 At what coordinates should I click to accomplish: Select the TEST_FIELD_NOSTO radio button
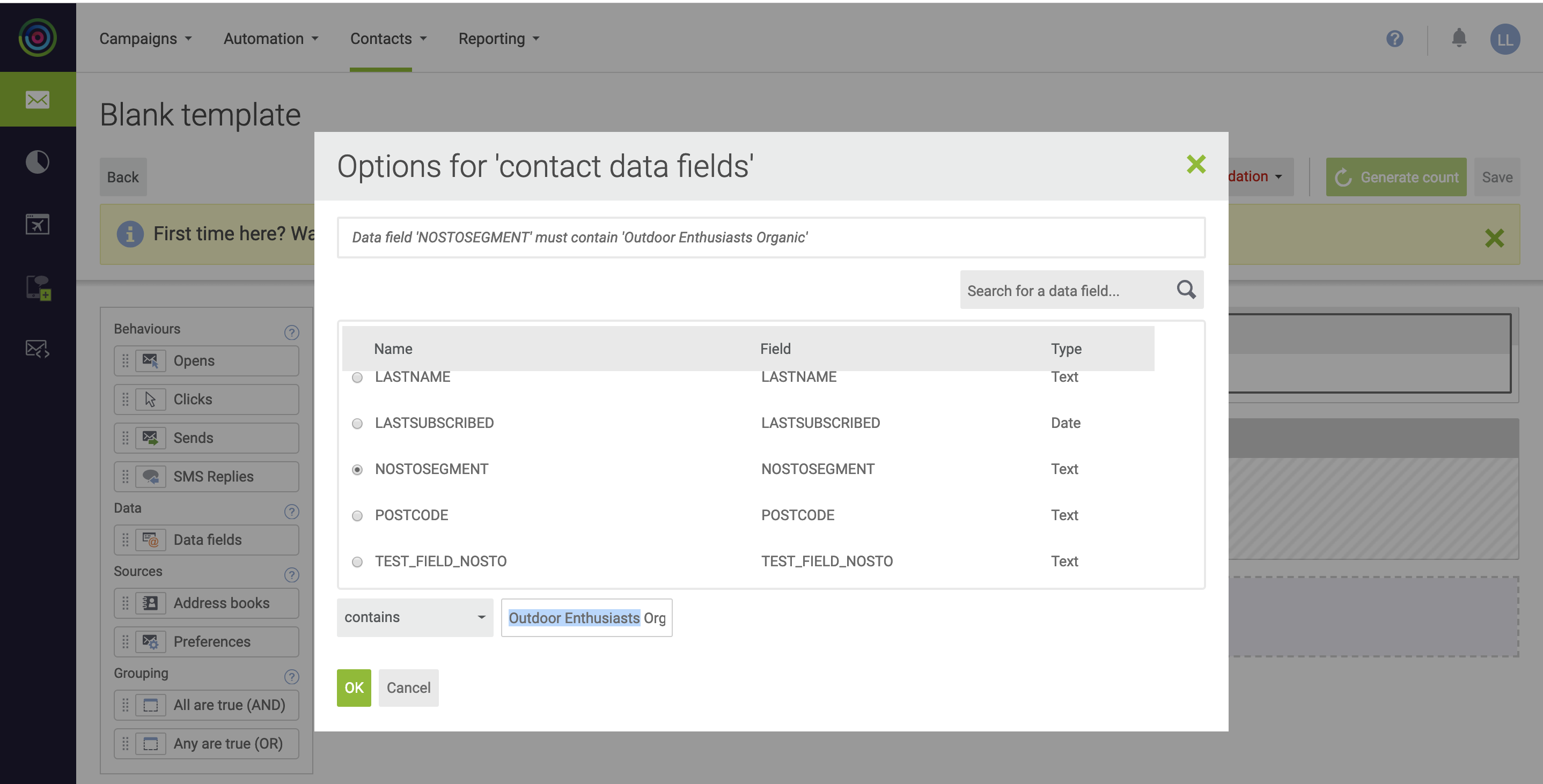(x=357, y=563)
